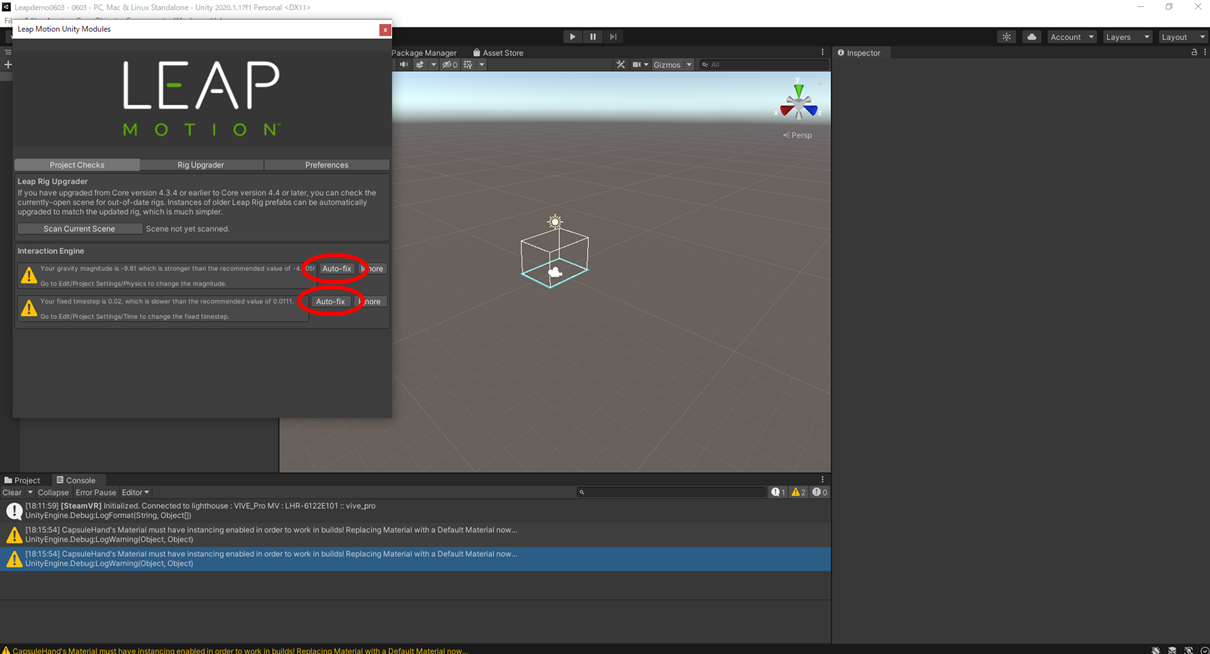Open the Scene view three-dot options menu
Image resolution: width=1210 pixels, height=654 pixels.
pyautogui.click(x=822, y=53)
